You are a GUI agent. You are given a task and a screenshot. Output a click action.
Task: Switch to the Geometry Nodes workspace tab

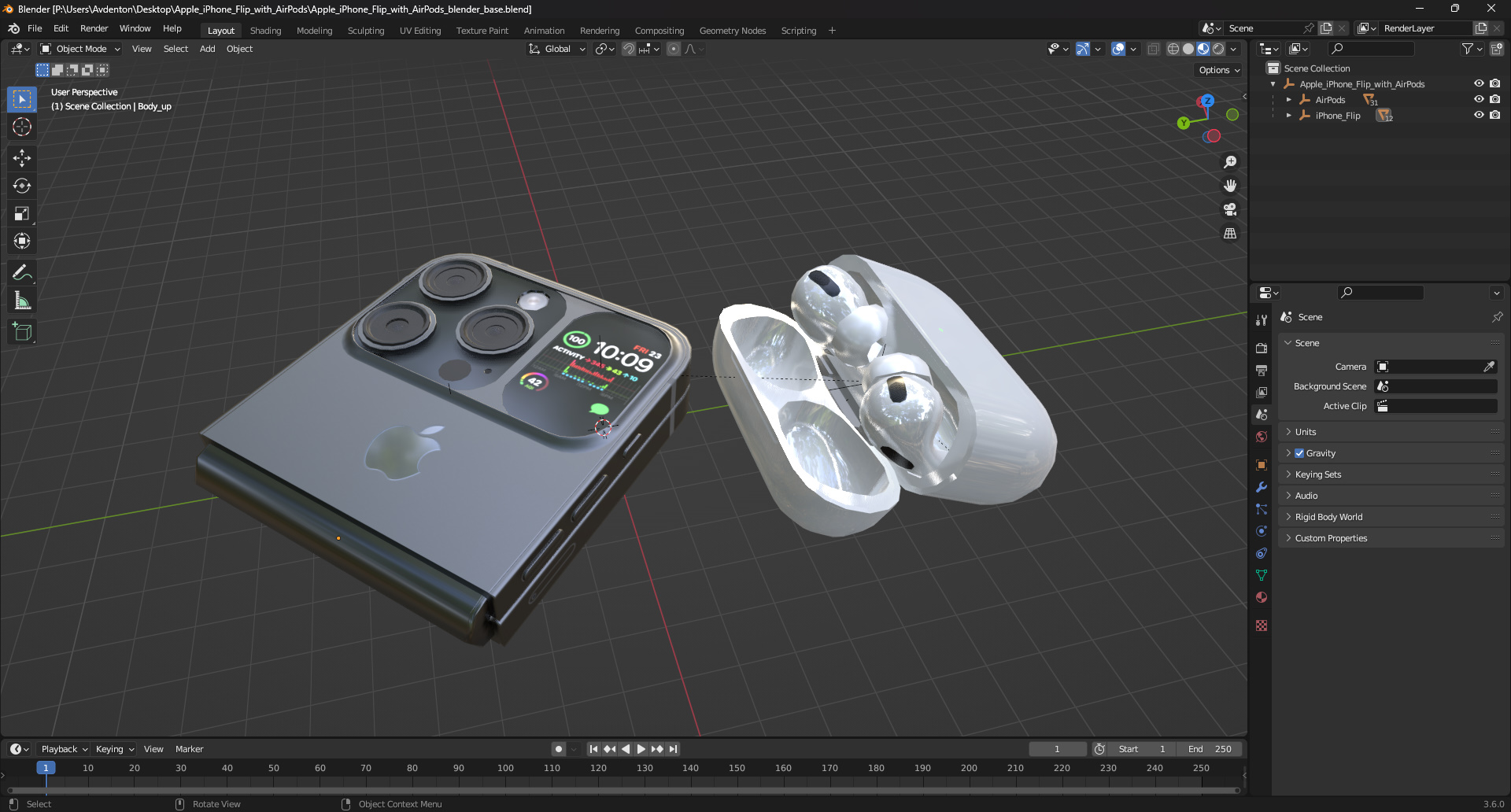click(x=733, y=31)
